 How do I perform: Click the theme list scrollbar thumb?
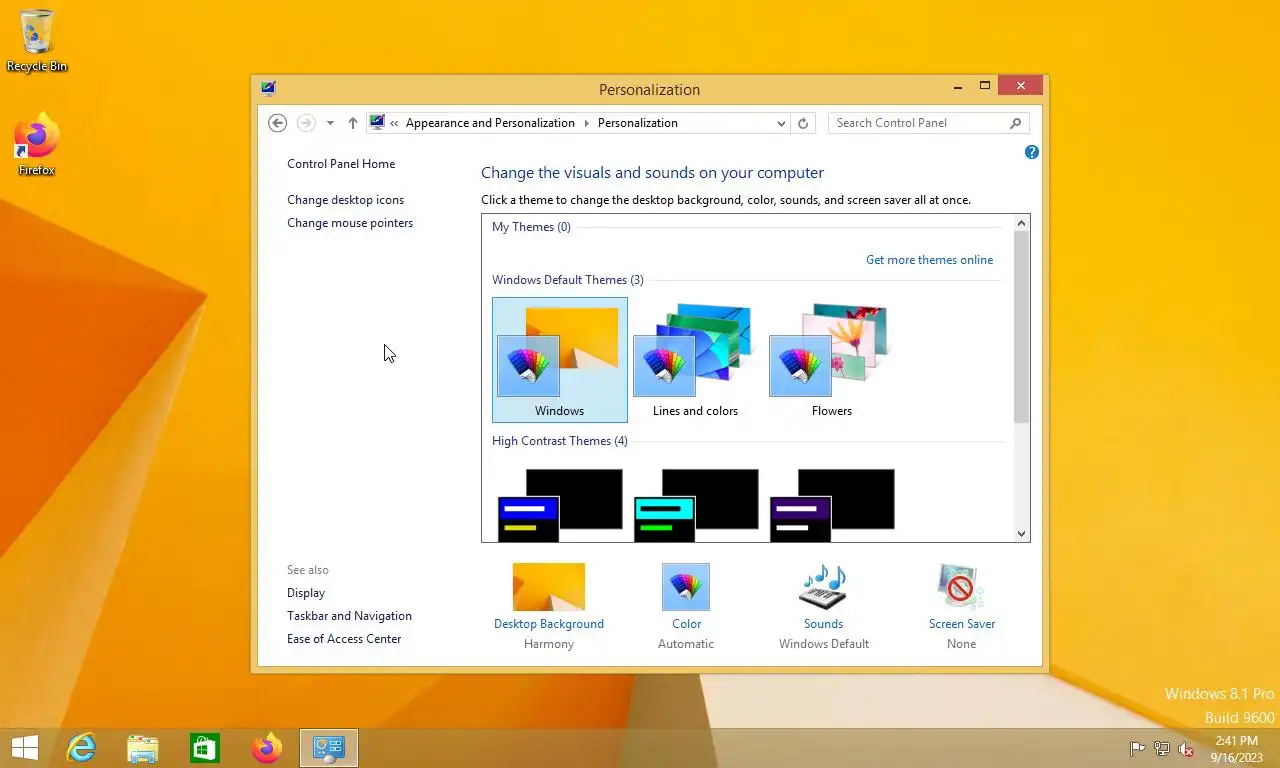(1021, 327)
